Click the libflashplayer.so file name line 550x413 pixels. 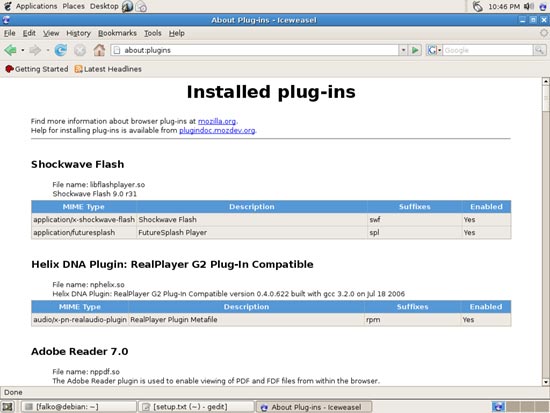[99, 185]
